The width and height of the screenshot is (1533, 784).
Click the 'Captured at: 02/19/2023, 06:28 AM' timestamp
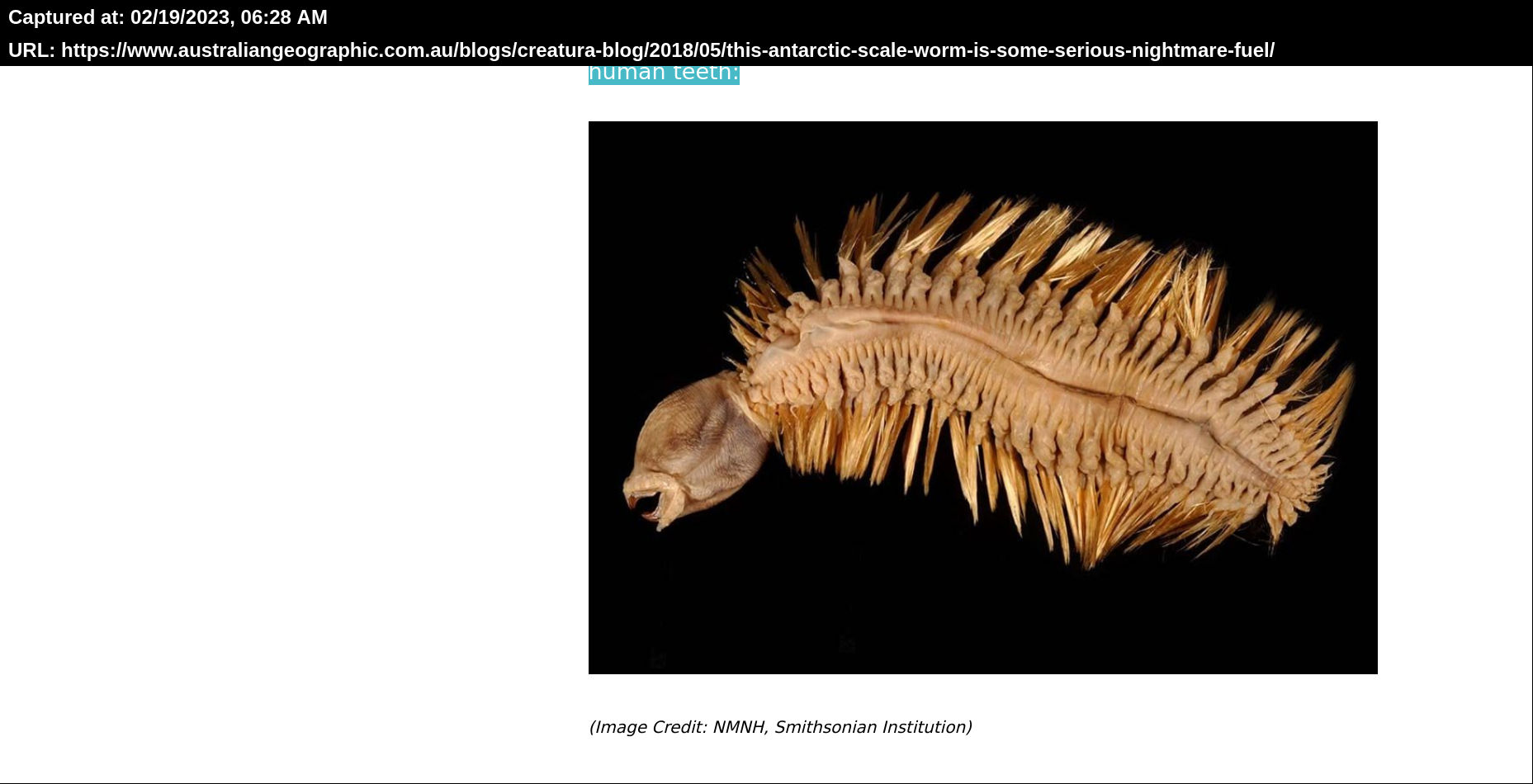(x=168, y=17)
